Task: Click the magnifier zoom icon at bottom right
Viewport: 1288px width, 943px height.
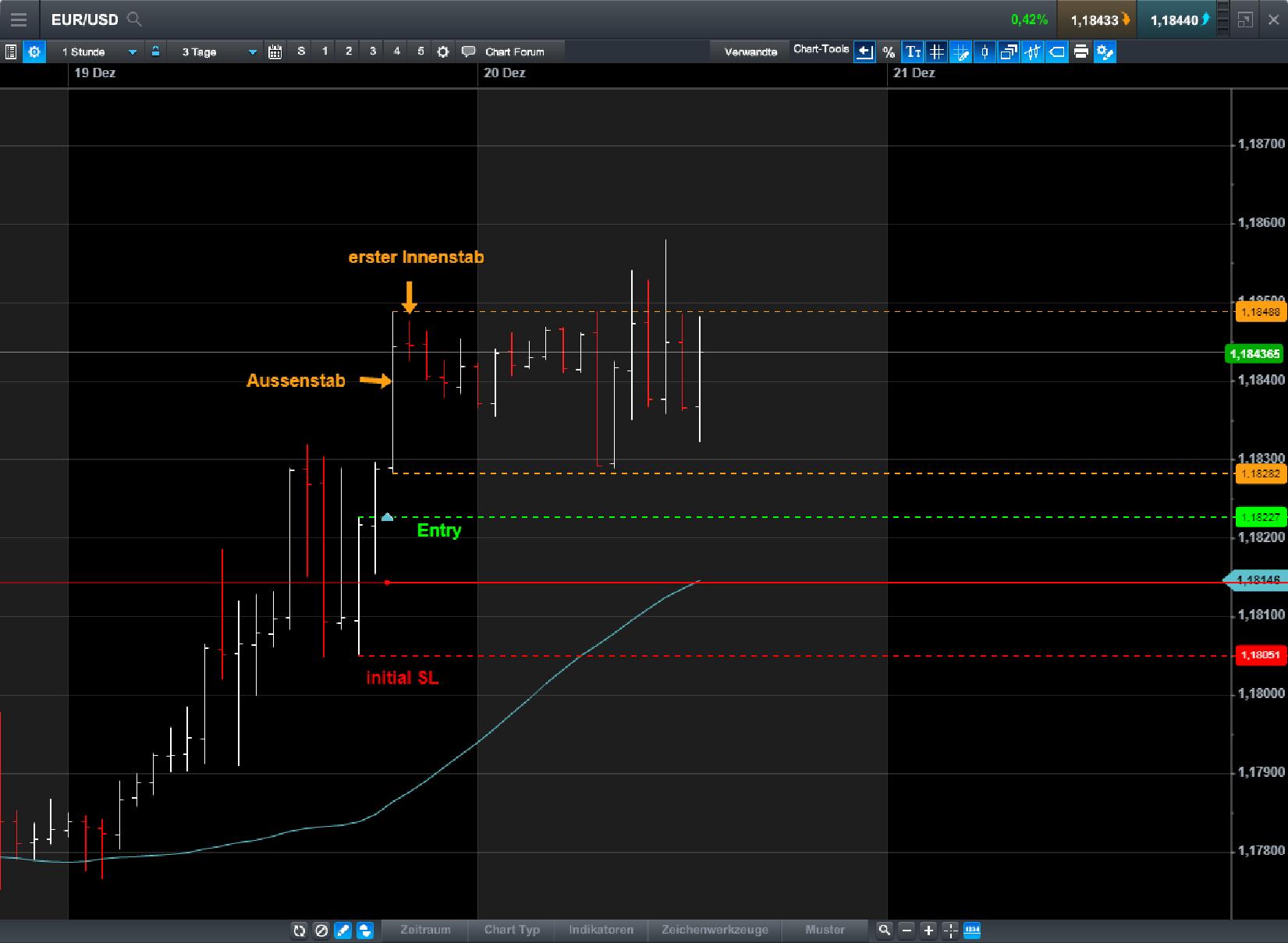Action: click(x=885, y=930)
